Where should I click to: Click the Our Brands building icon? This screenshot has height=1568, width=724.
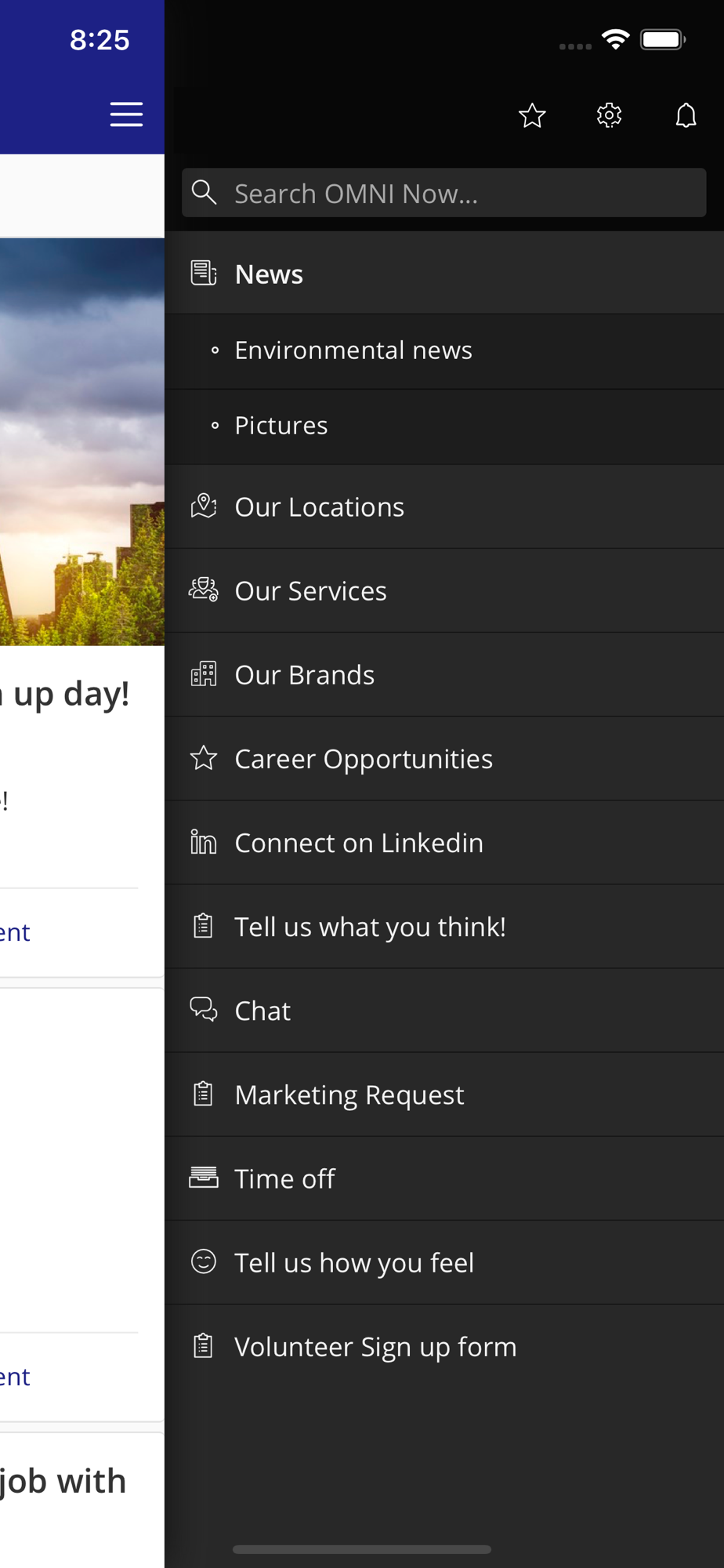point(204,674)
